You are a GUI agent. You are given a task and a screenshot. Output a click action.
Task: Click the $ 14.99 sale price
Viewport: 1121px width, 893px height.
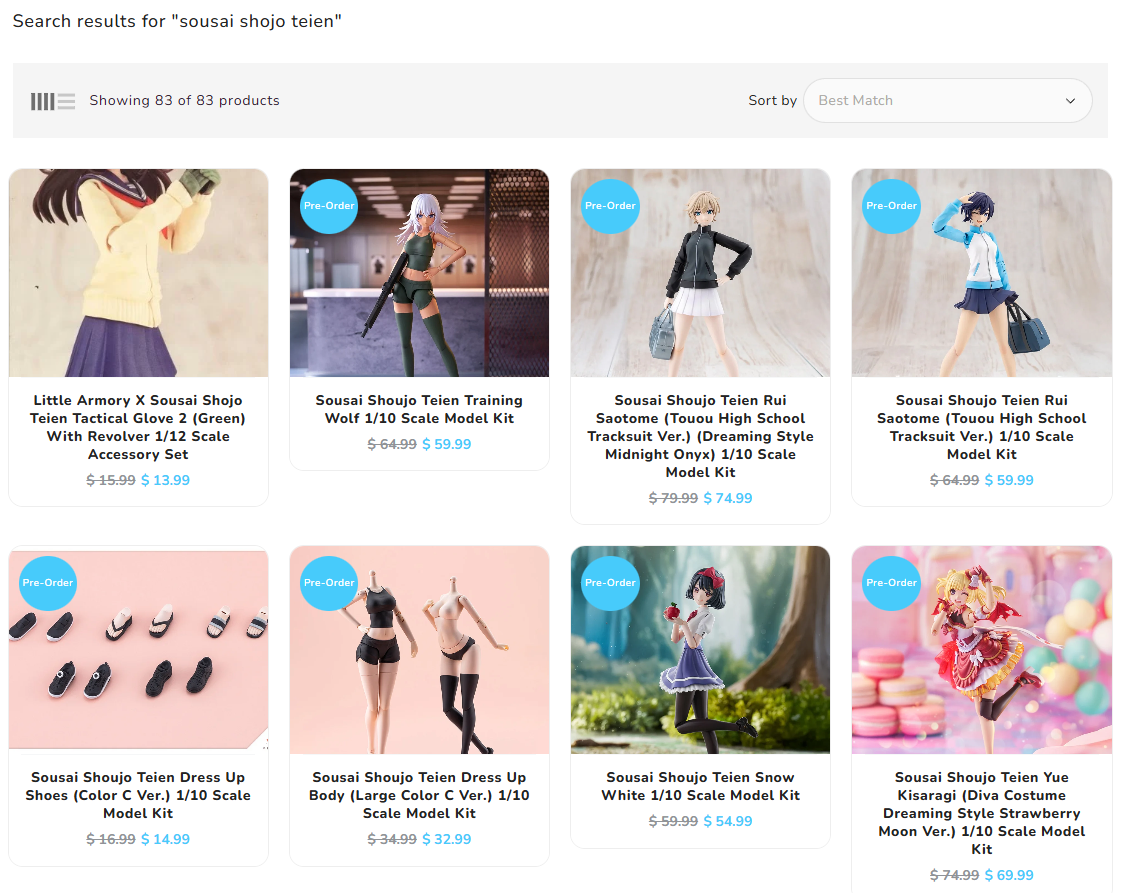(165, 839)
